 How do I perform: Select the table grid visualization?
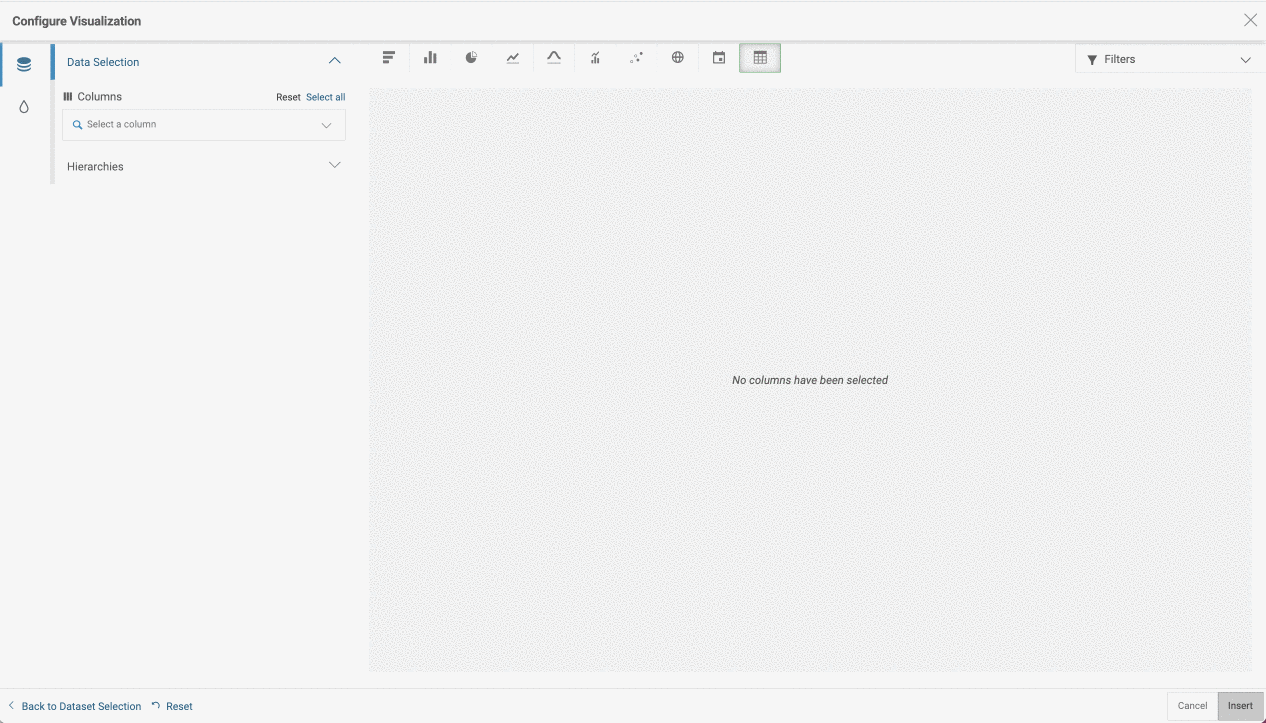pos(760,58)
